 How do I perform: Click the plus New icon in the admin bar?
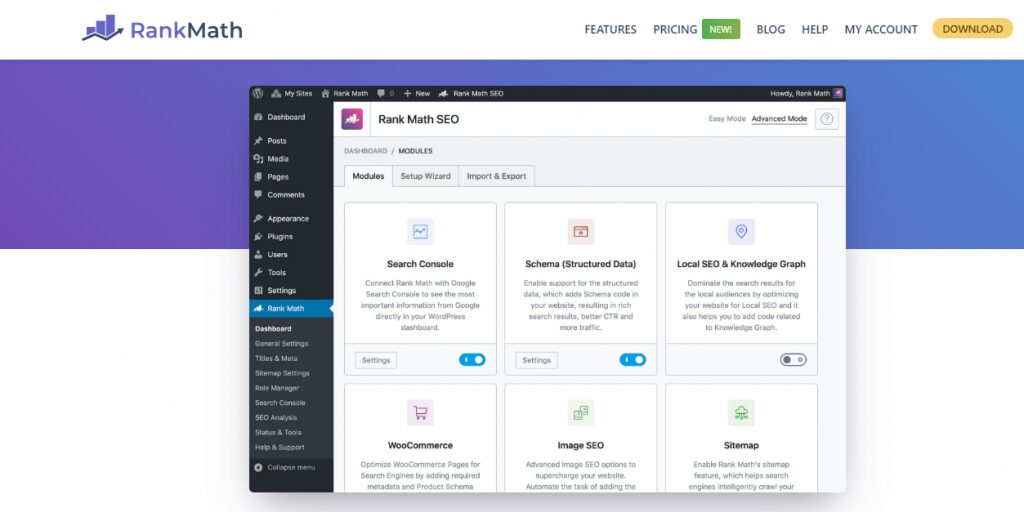coord(408,93)
